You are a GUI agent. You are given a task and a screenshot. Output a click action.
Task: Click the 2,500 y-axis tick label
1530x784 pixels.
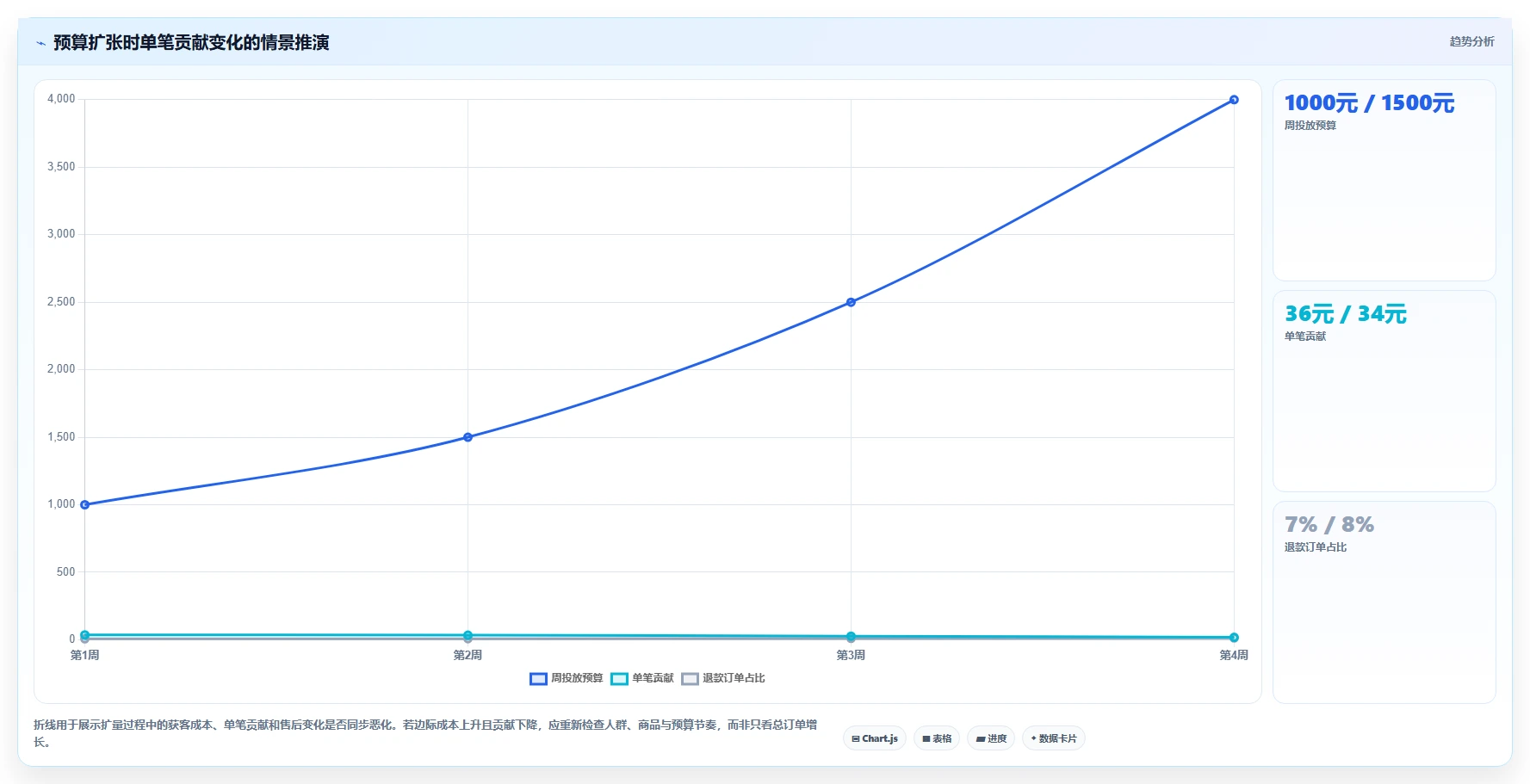click(x=61, y=302)
